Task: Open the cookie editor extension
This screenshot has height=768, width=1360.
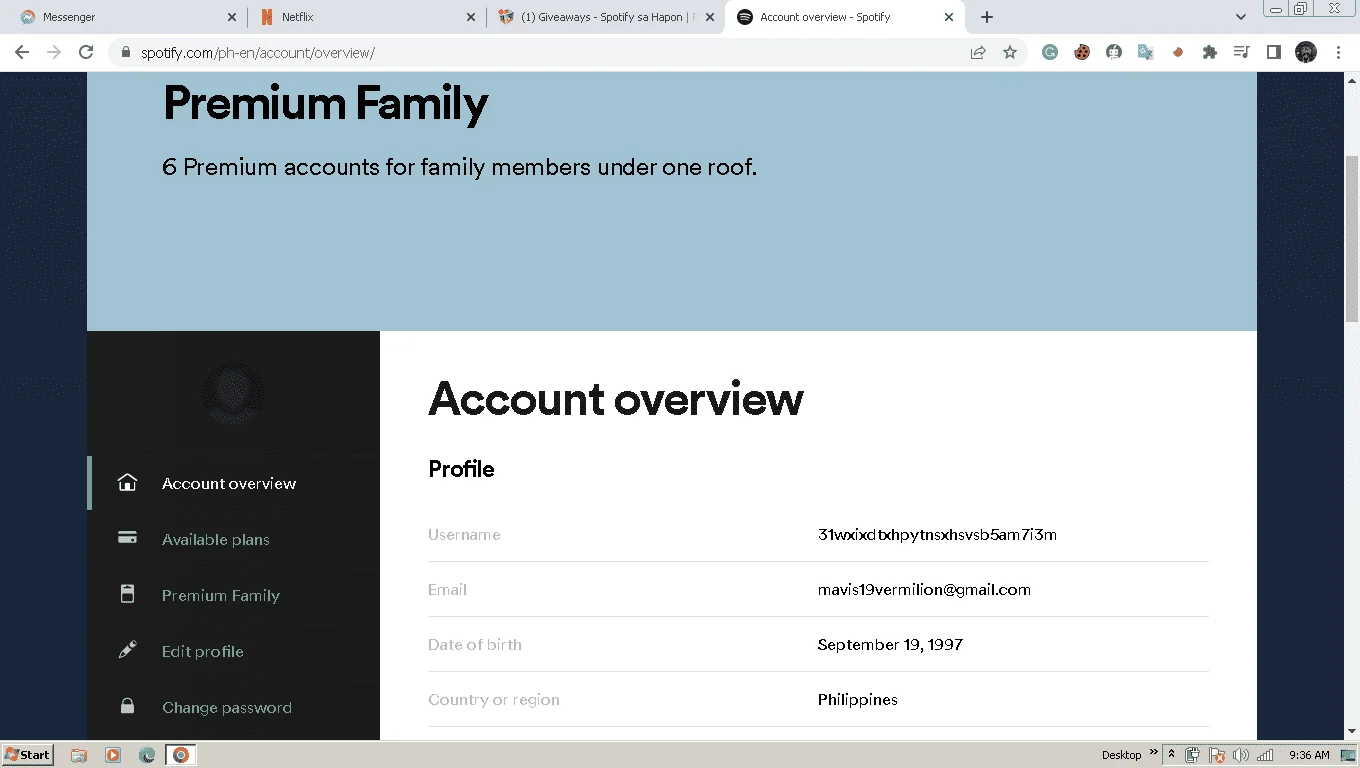Action: point(1082,53)
